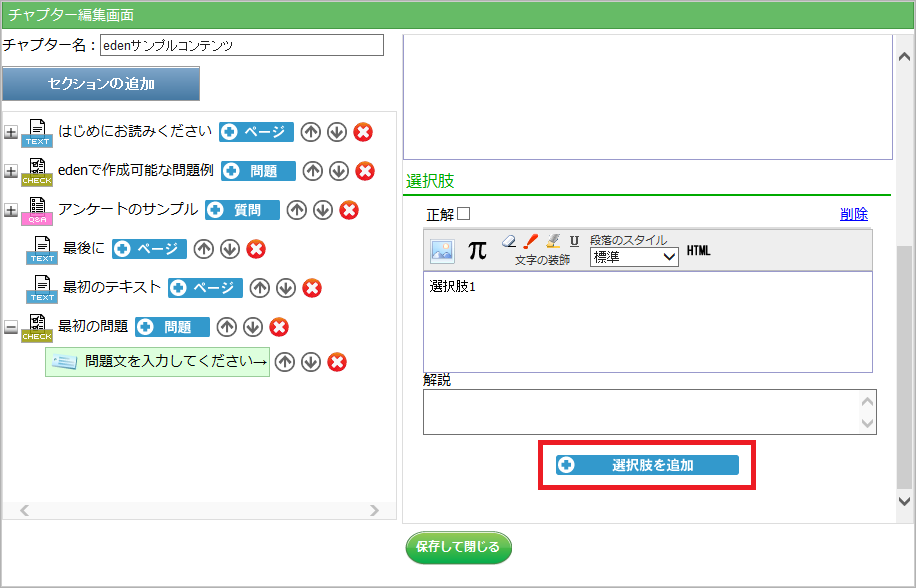916x588 pixels.
Task: Toggle underline formatting
Action: point(574,241)
